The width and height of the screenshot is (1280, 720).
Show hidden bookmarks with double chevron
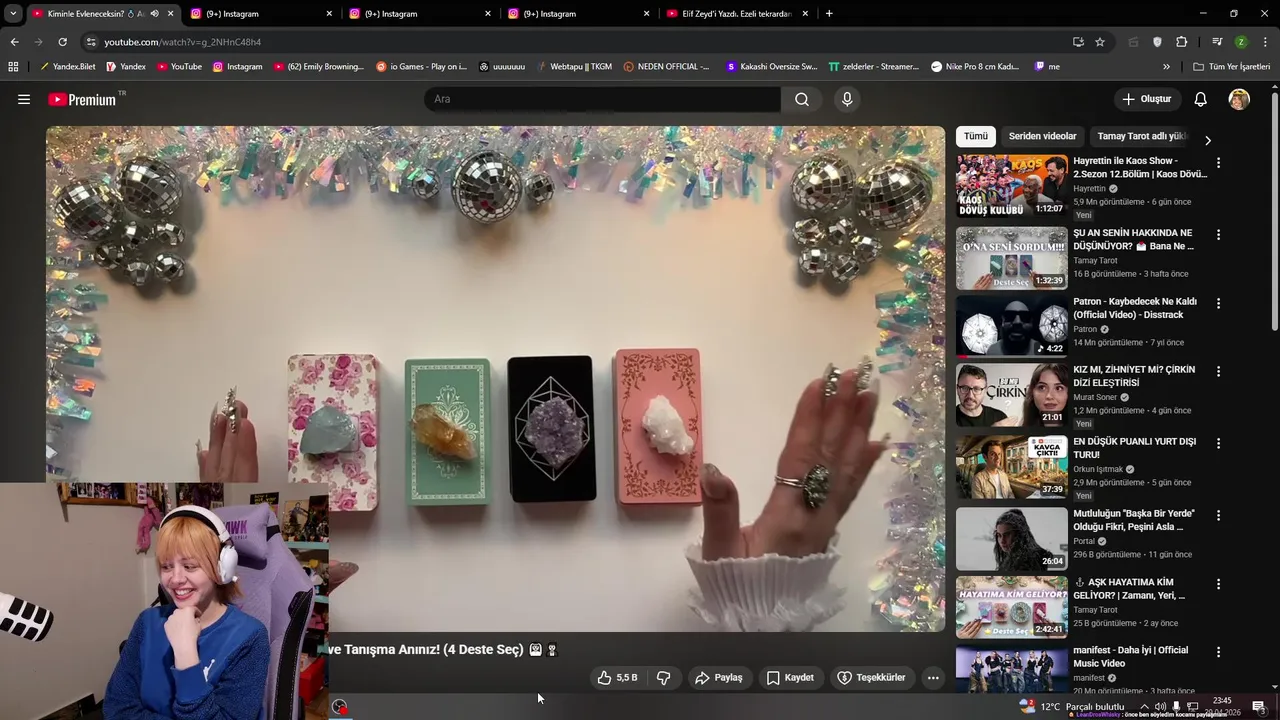point(1166,66)
